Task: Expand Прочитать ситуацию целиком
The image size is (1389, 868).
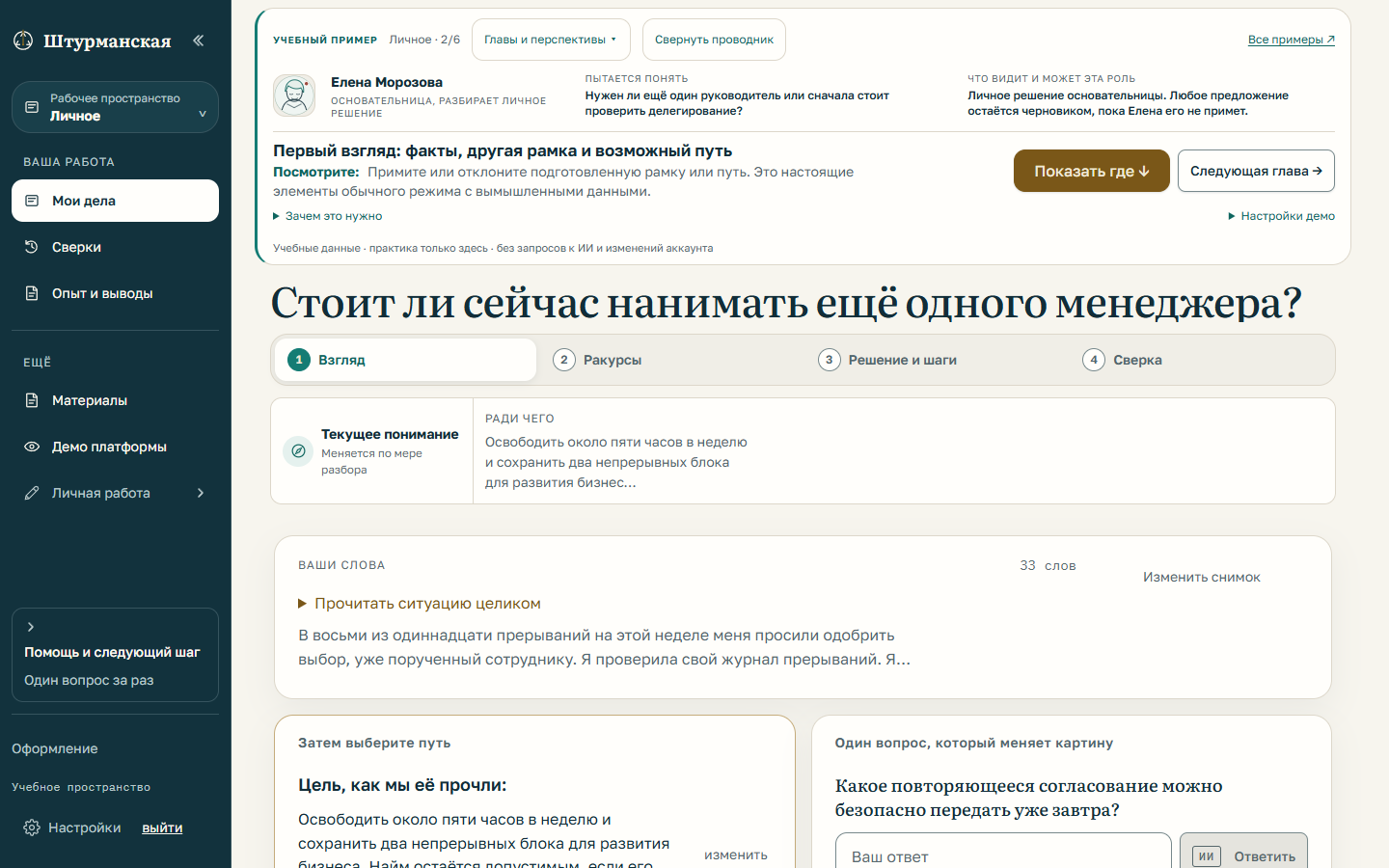Action: (420, 604)
